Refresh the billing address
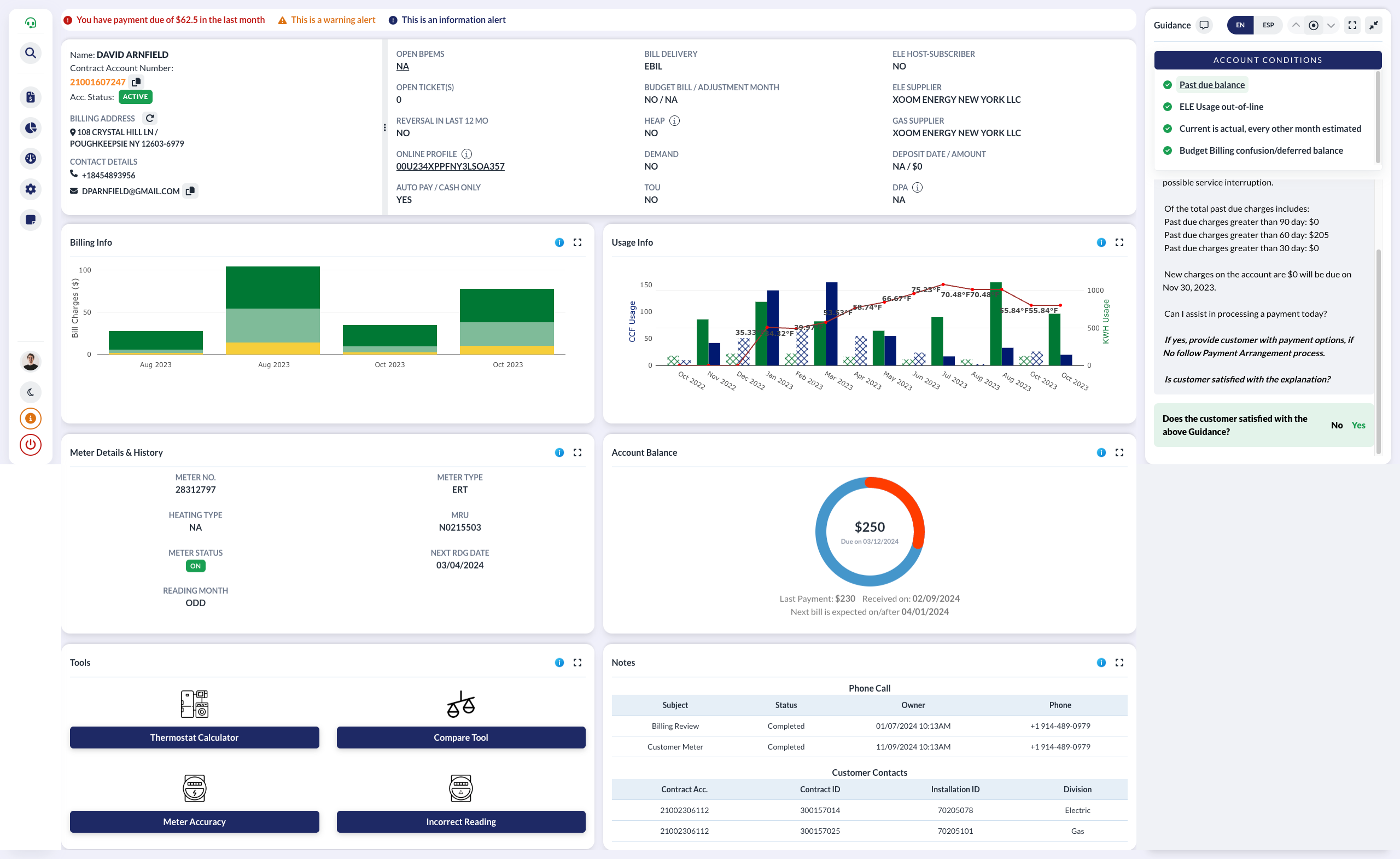Screen dimensions: 1400x859 pos(150,118)
